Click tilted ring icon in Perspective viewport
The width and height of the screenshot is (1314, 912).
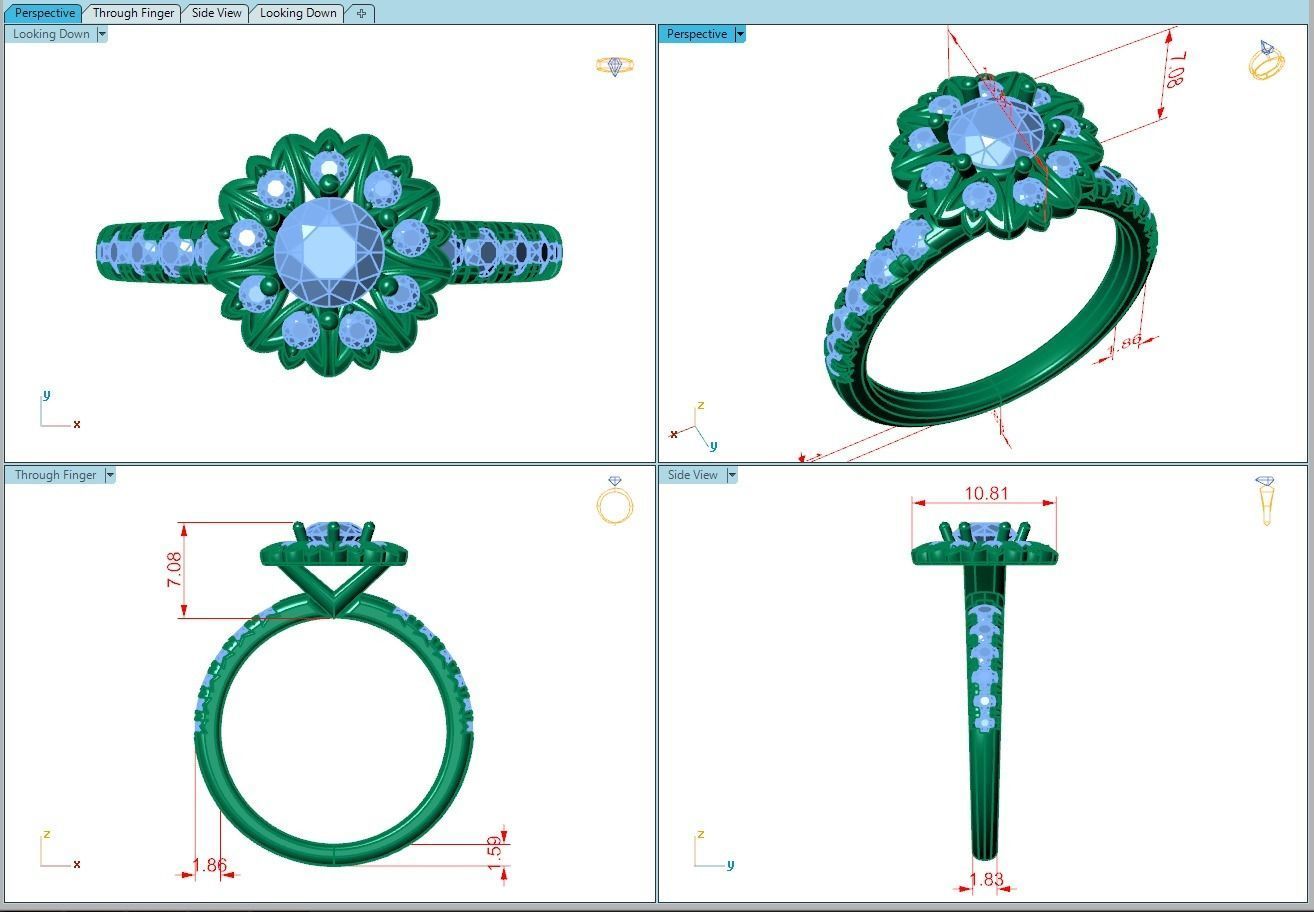[1266, 60]
